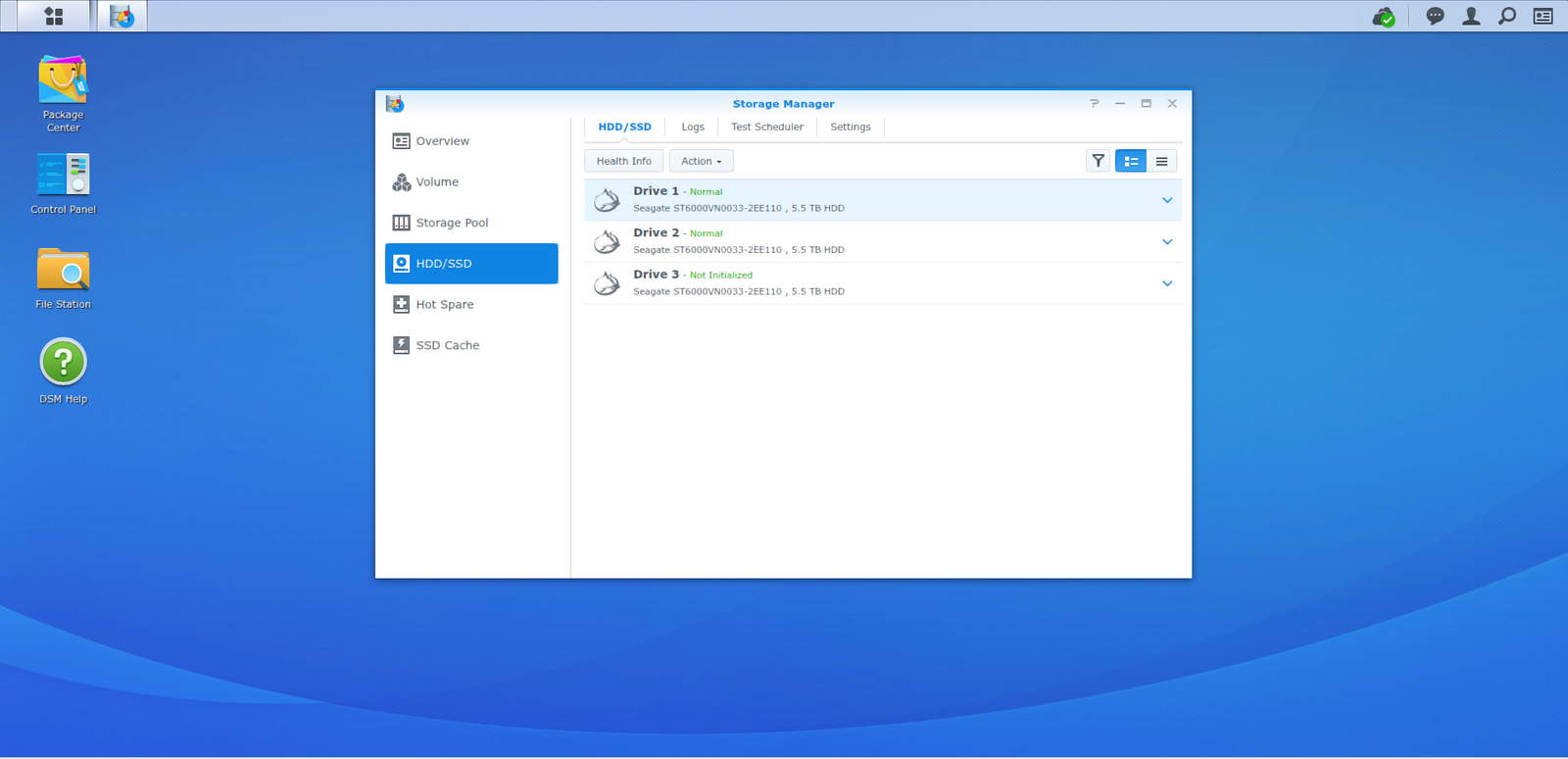Viewport: 1568px width, 759px height.
Task: Maximize the Storage Manager window
Action: [x=1146, y=103]
